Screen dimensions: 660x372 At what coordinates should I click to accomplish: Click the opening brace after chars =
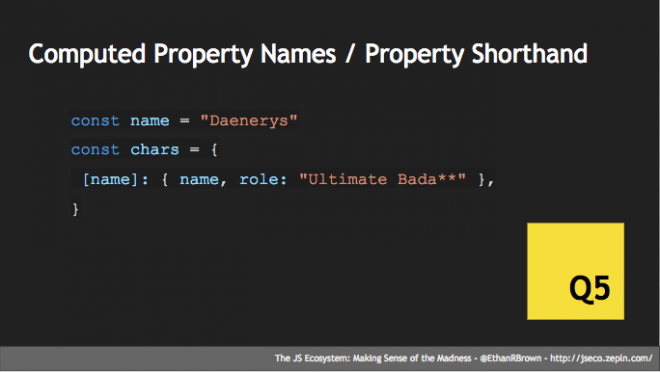(x=214, y=149)
